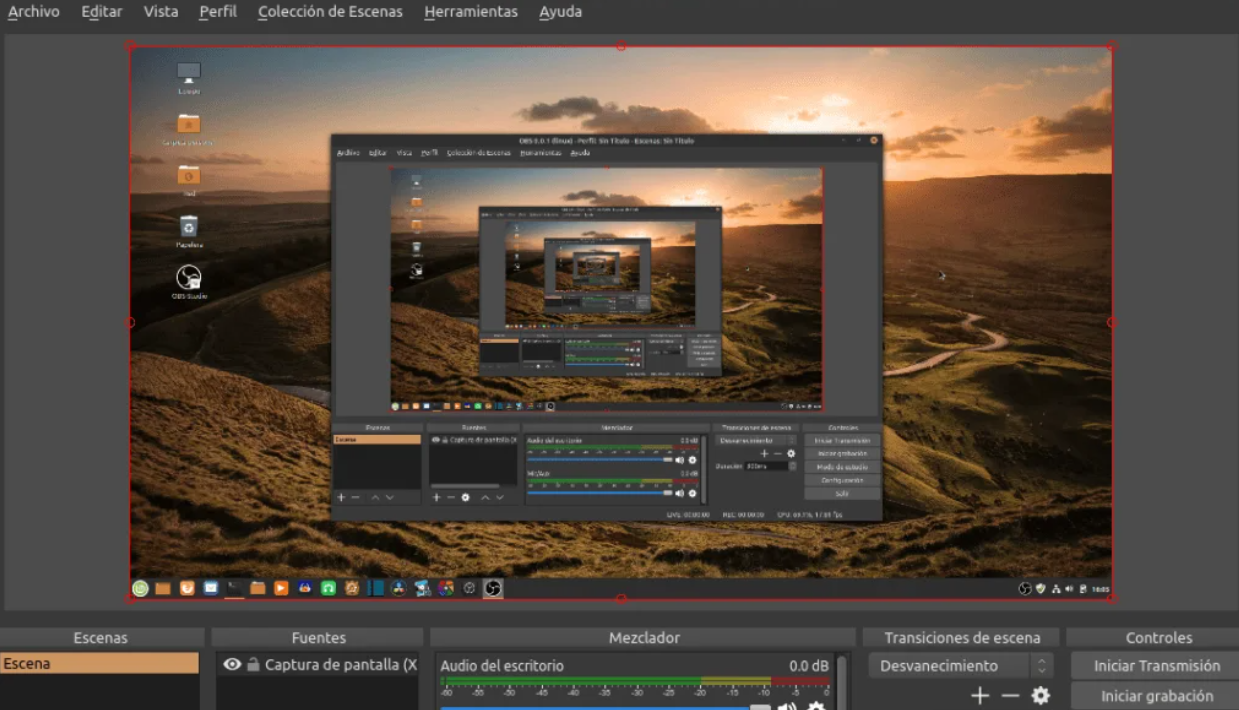Open the Perfil menu
This screenshot has width=1239, height=710.
pos(218,12)
